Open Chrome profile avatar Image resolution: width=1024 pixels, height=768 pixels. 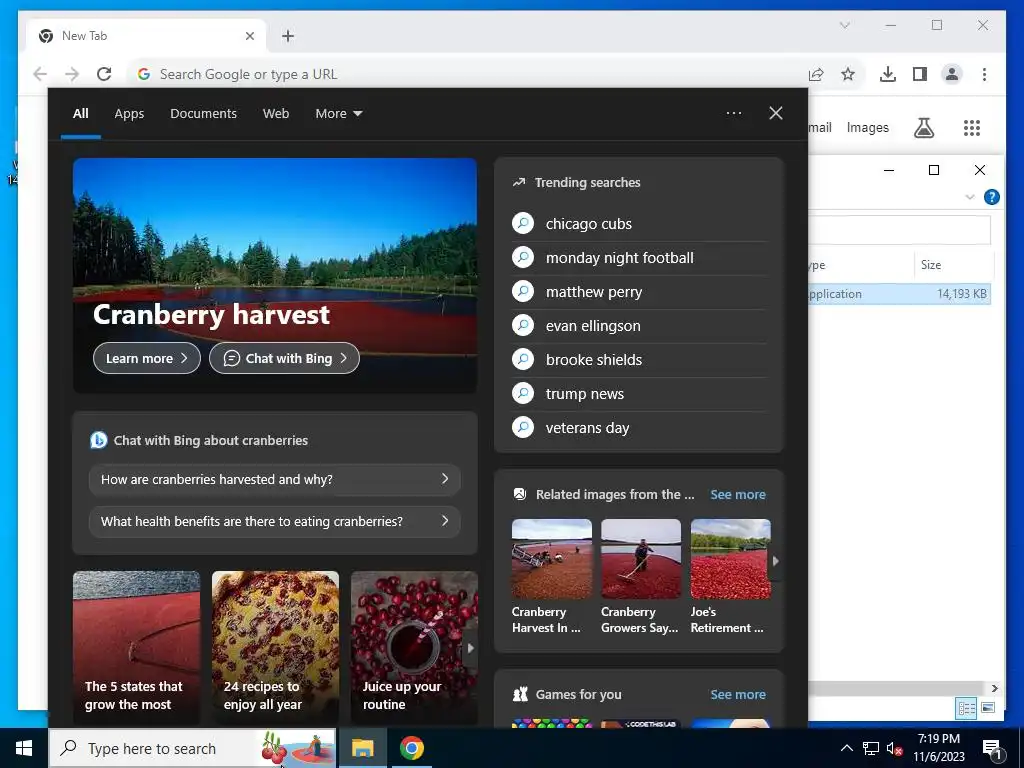(x=952, y=74)
